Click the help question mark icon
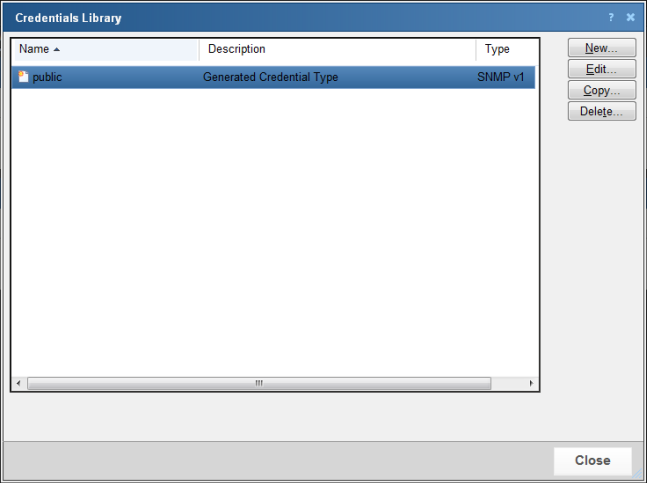 [x=610, y=18]
